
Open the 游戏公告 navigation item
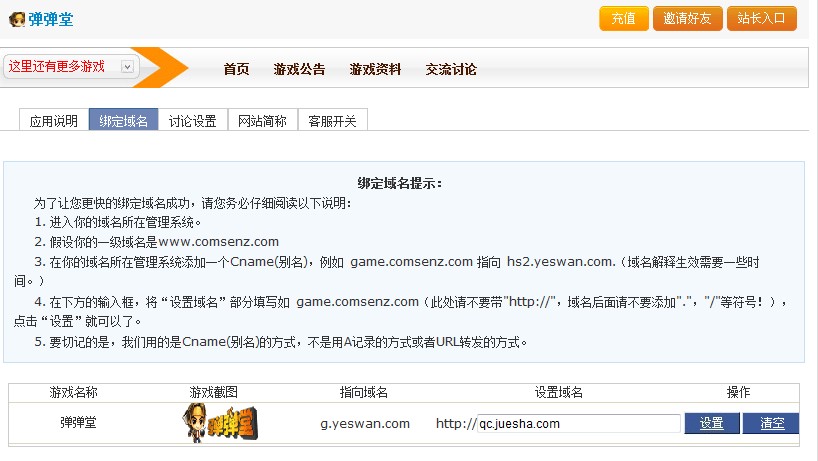click(x=299, y=69)
